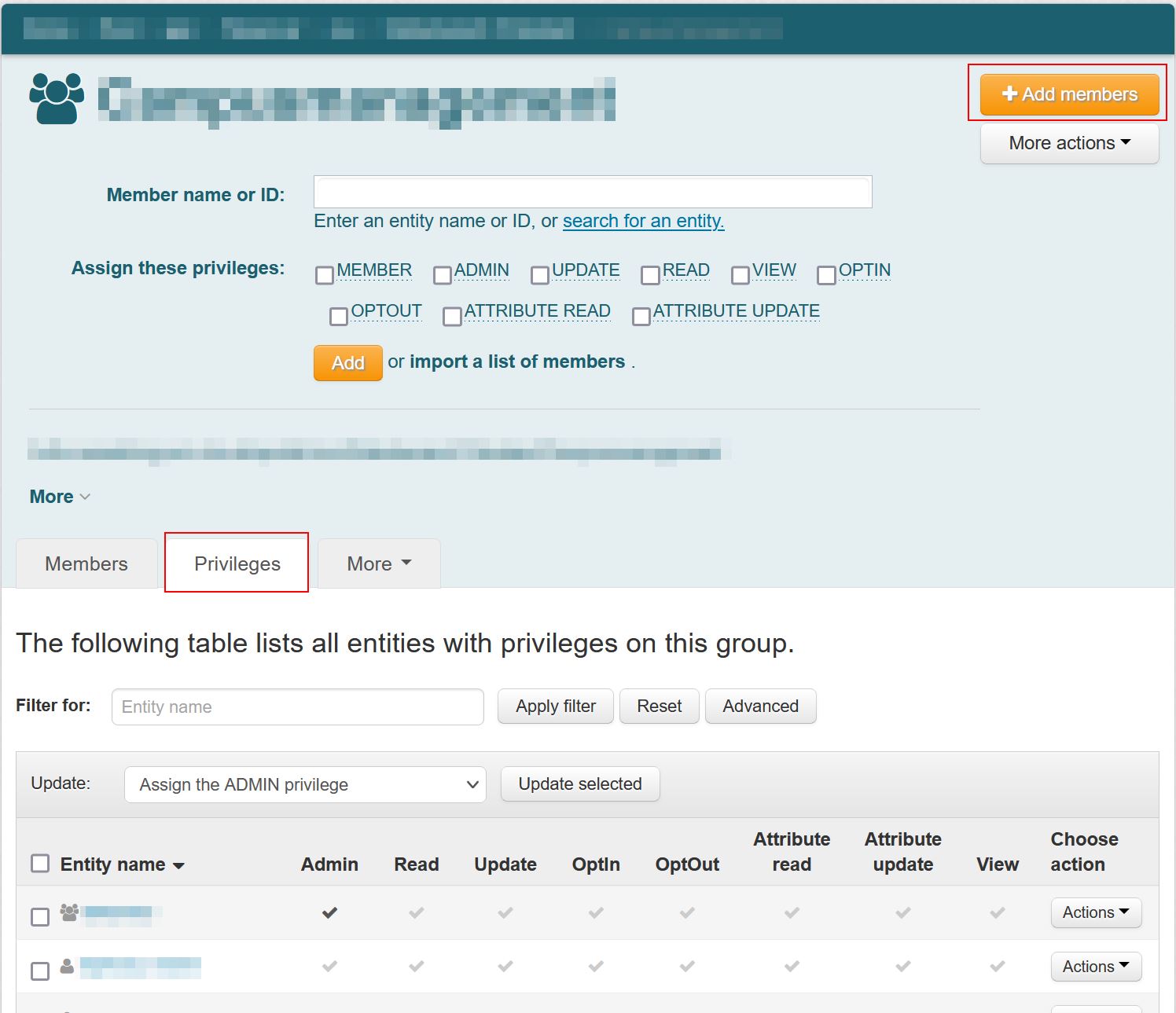Enable the MEMBER privilege checkbox

[325, 275]
